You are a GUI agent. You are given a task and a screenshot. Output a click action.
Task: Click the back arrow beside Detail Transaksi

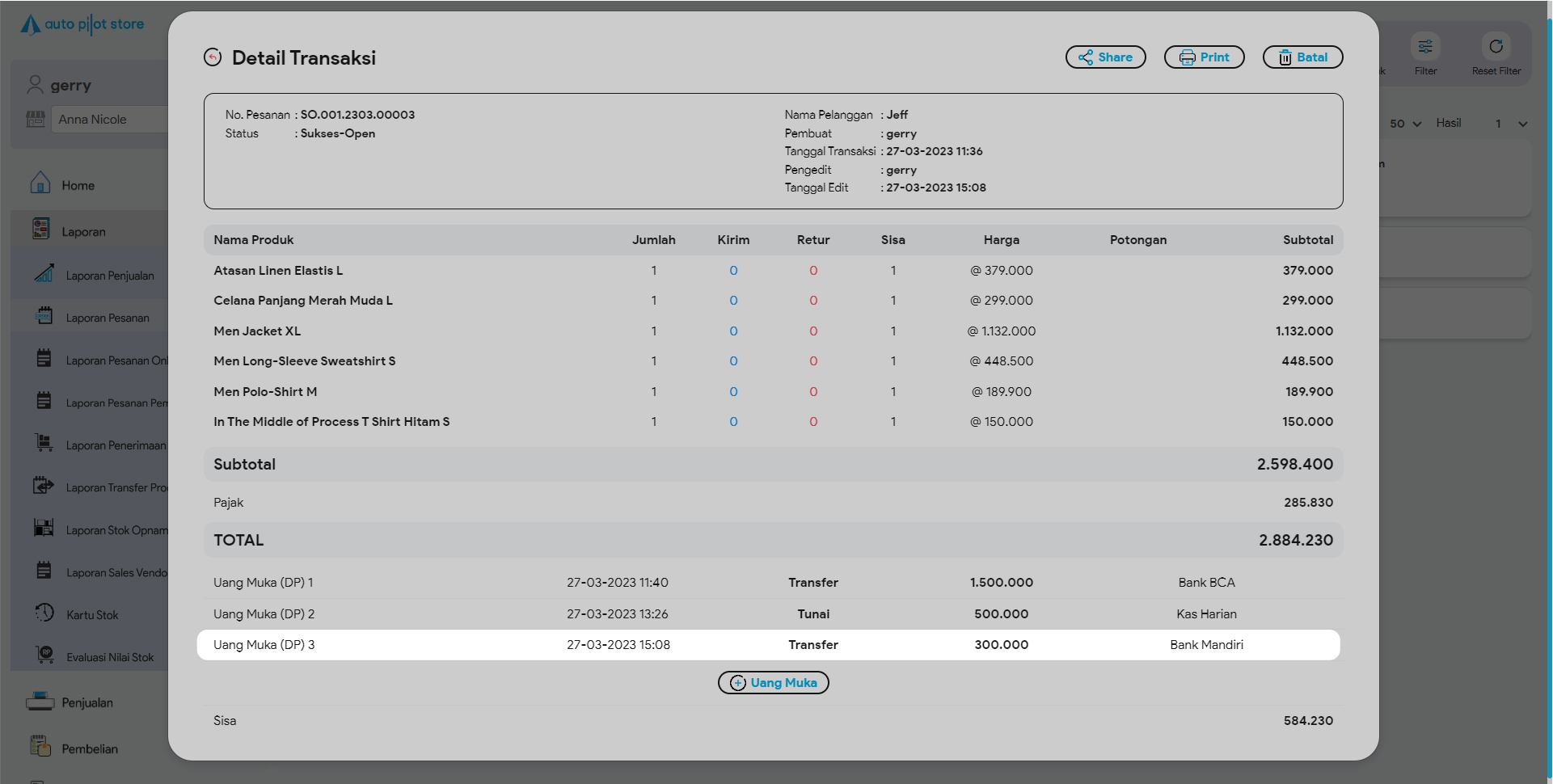213,57
